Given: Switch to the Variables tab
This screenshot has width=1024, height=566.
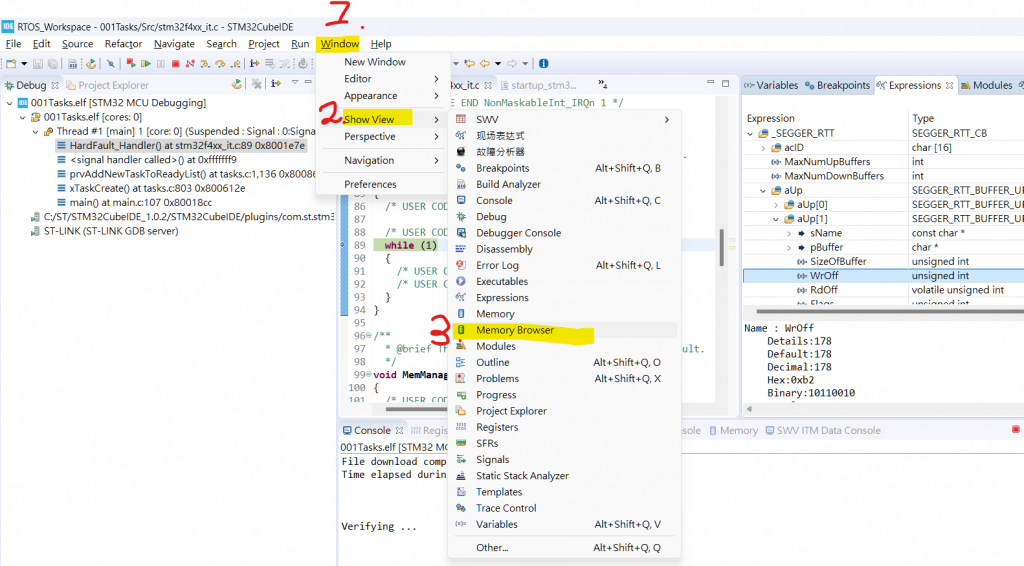Looking at the screenshot, I should (x=771, y=86).
